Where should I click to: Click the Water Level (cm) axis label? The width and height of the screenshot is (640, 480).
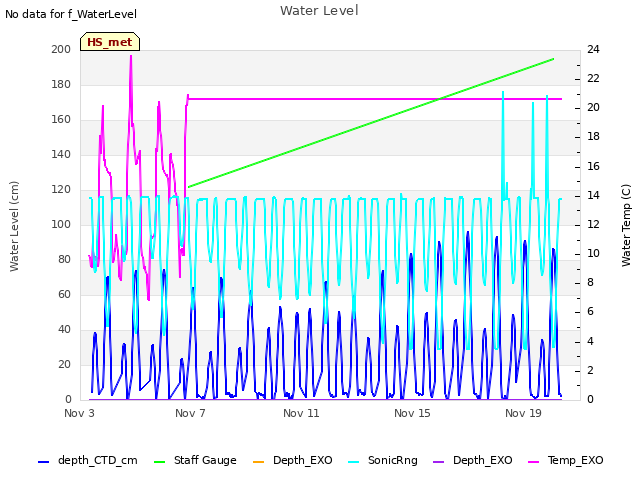(x=14, y=227)
